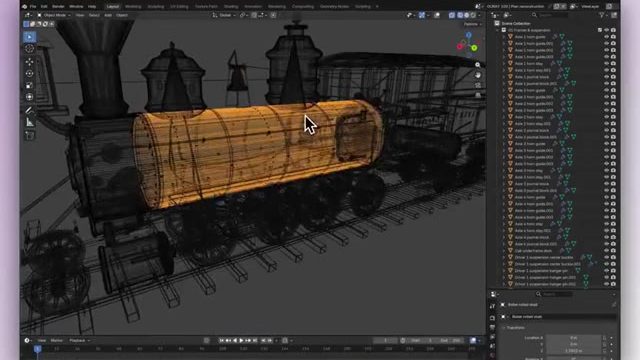Select the Measure ruler tool

coord(30,122)
